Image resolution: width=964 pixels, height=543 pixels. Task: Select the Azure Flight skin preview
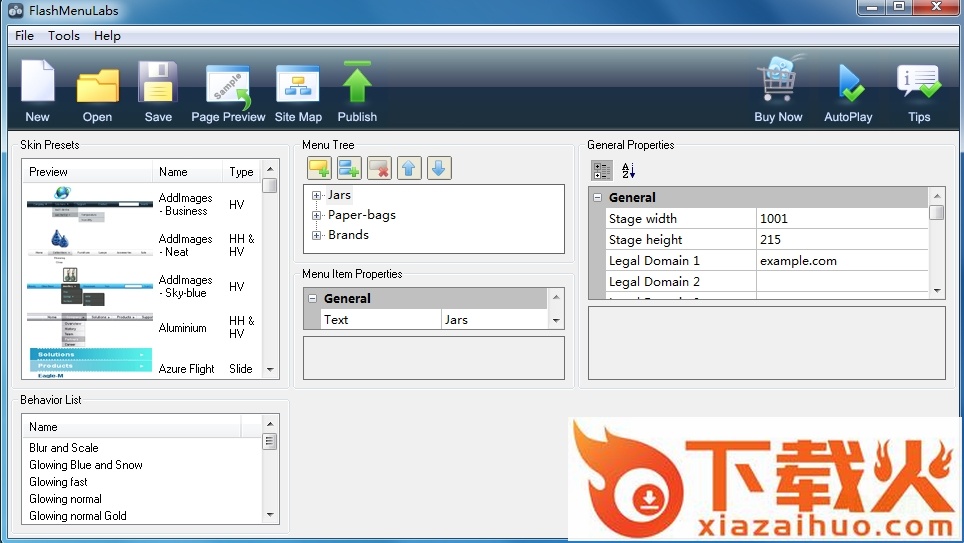click(90, 364)
